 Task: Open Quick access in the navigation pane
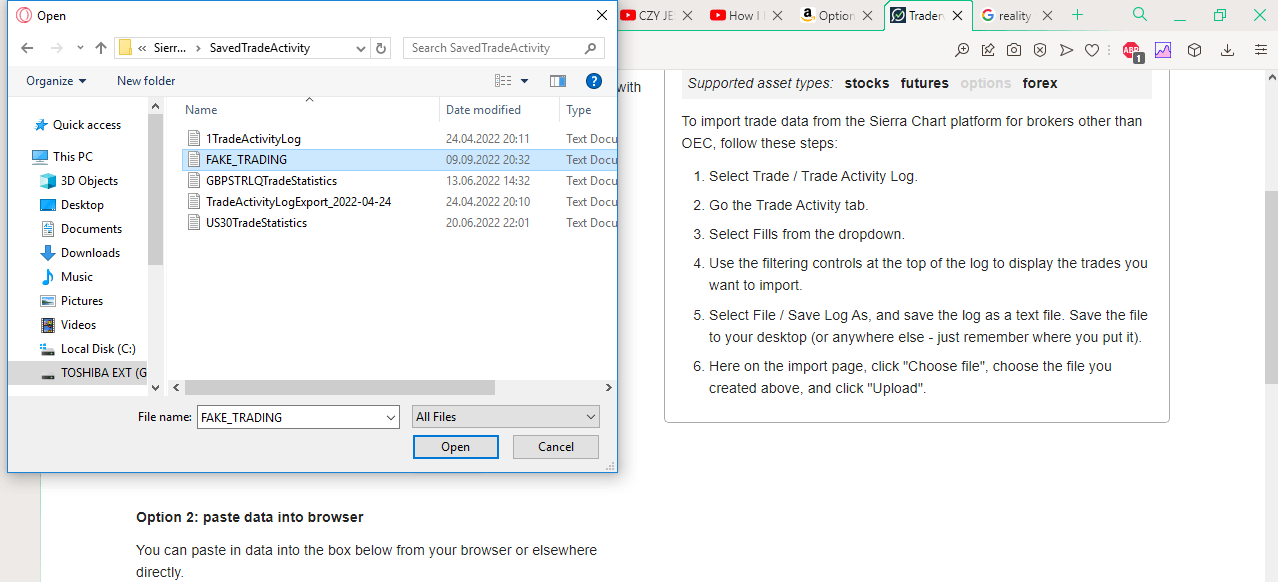[87, 125]
